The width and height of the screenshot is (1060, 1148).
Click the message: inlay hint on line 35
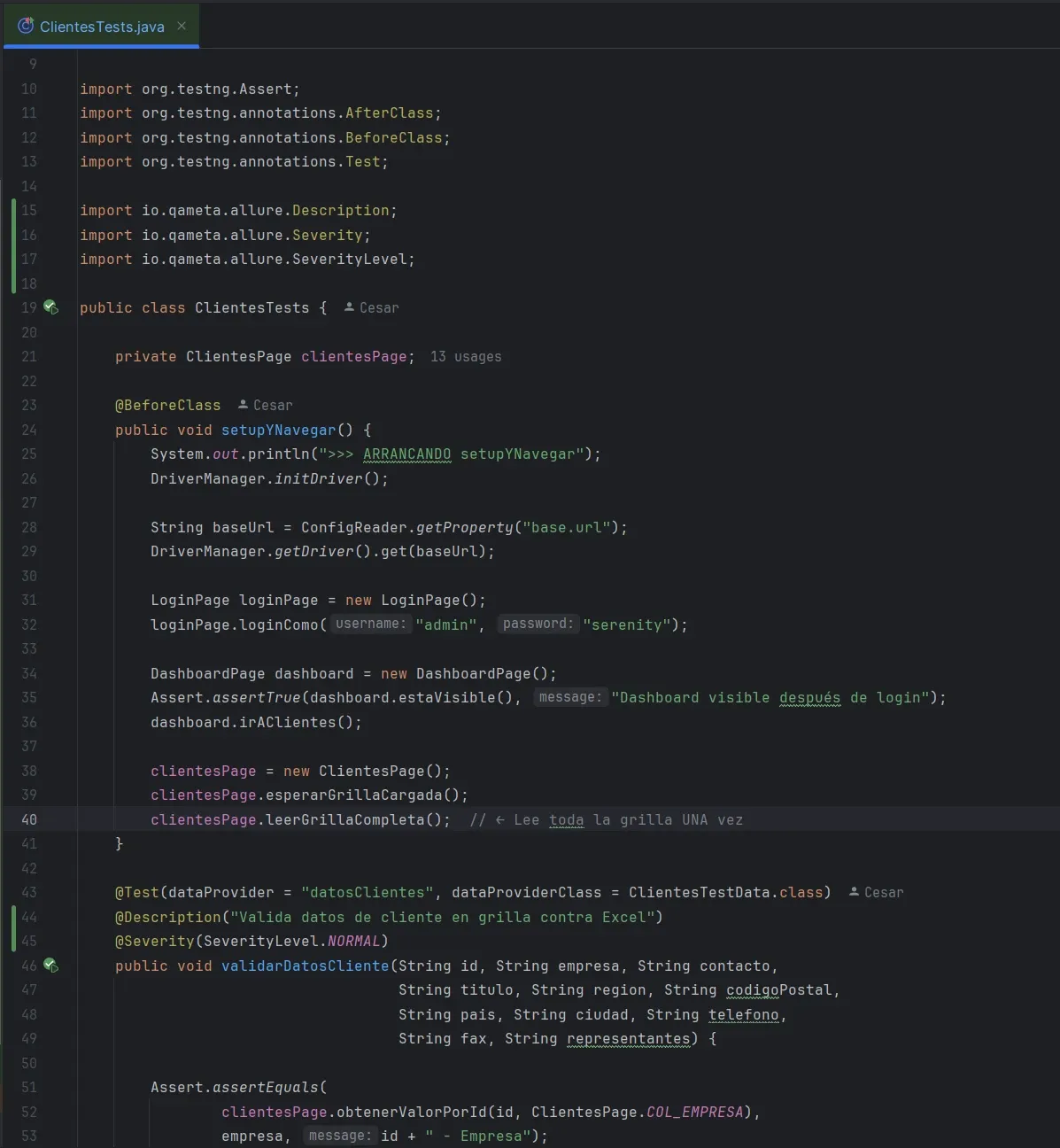(570, 697)
